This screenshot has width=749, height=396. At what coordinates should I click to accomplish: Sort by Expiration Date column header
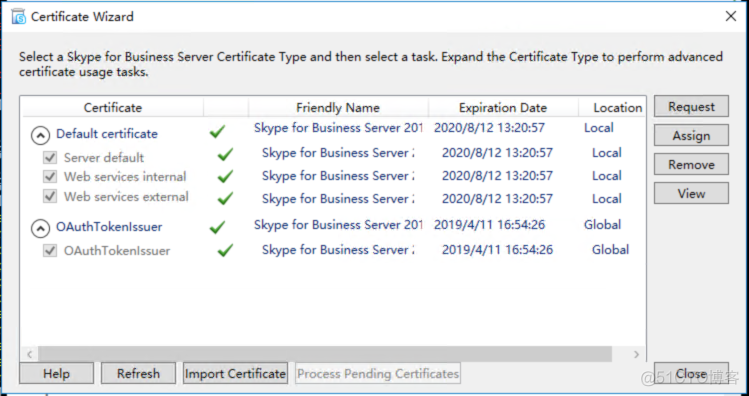click(x=503, y=107)
